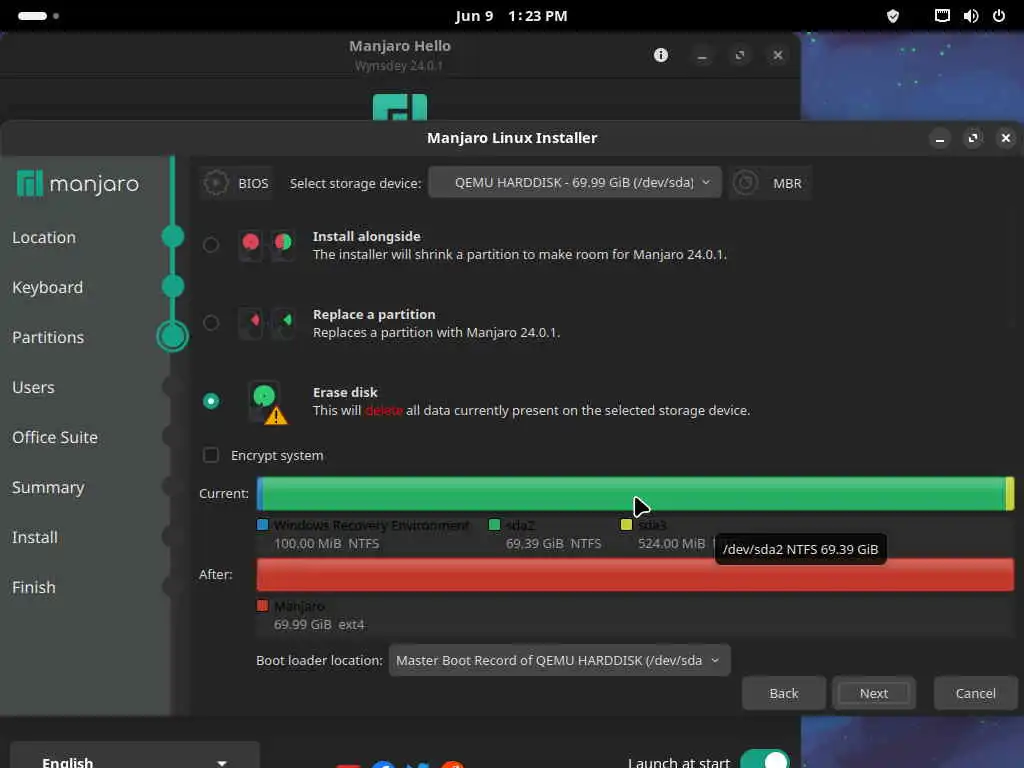Click the 69.99 GiB ext4 label

[x=319, y=624]
